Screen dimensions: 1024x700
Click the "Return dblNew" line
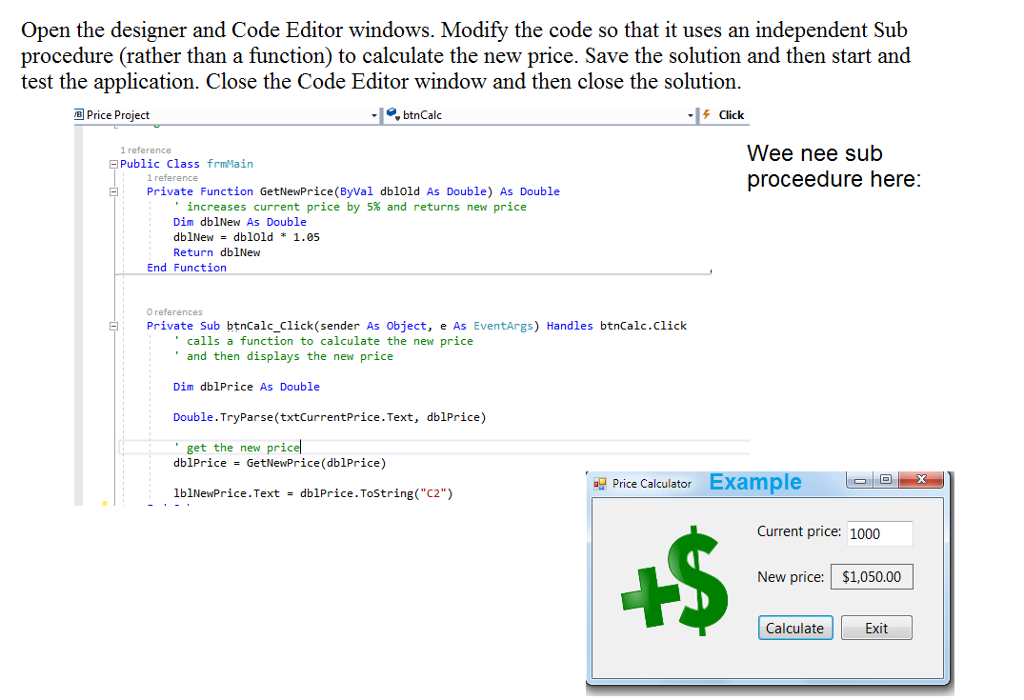(216, 253)
